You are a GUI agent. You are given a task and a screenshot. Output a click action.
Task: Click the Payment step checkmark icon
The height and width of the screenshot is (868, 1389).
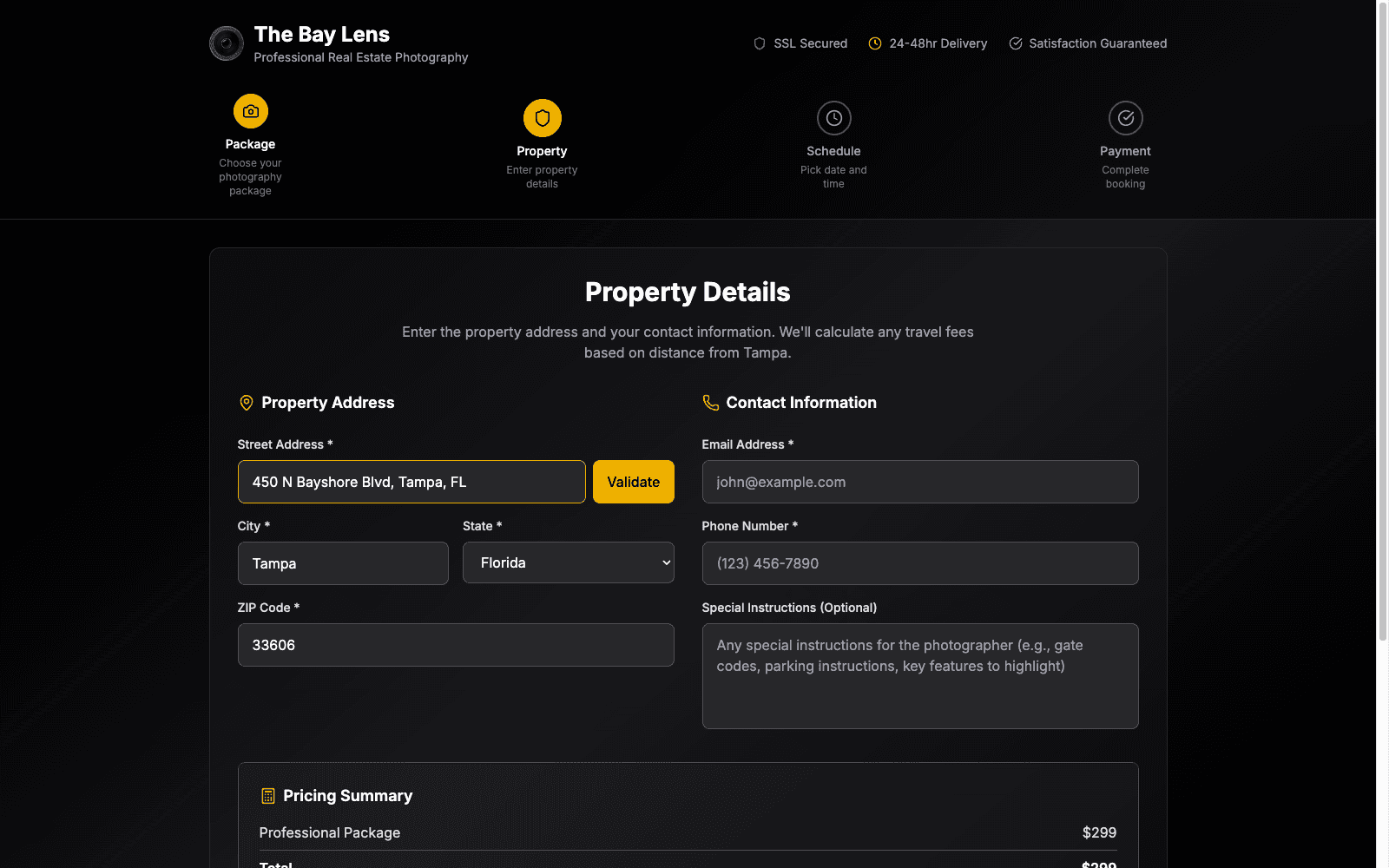click(x=1126, y=118)
